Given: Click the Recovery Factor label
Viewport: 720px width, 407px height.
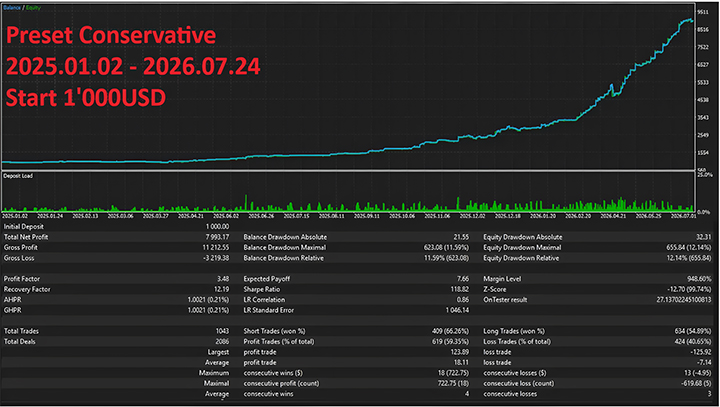Looking at the screenshot, I should click(27, 289).
